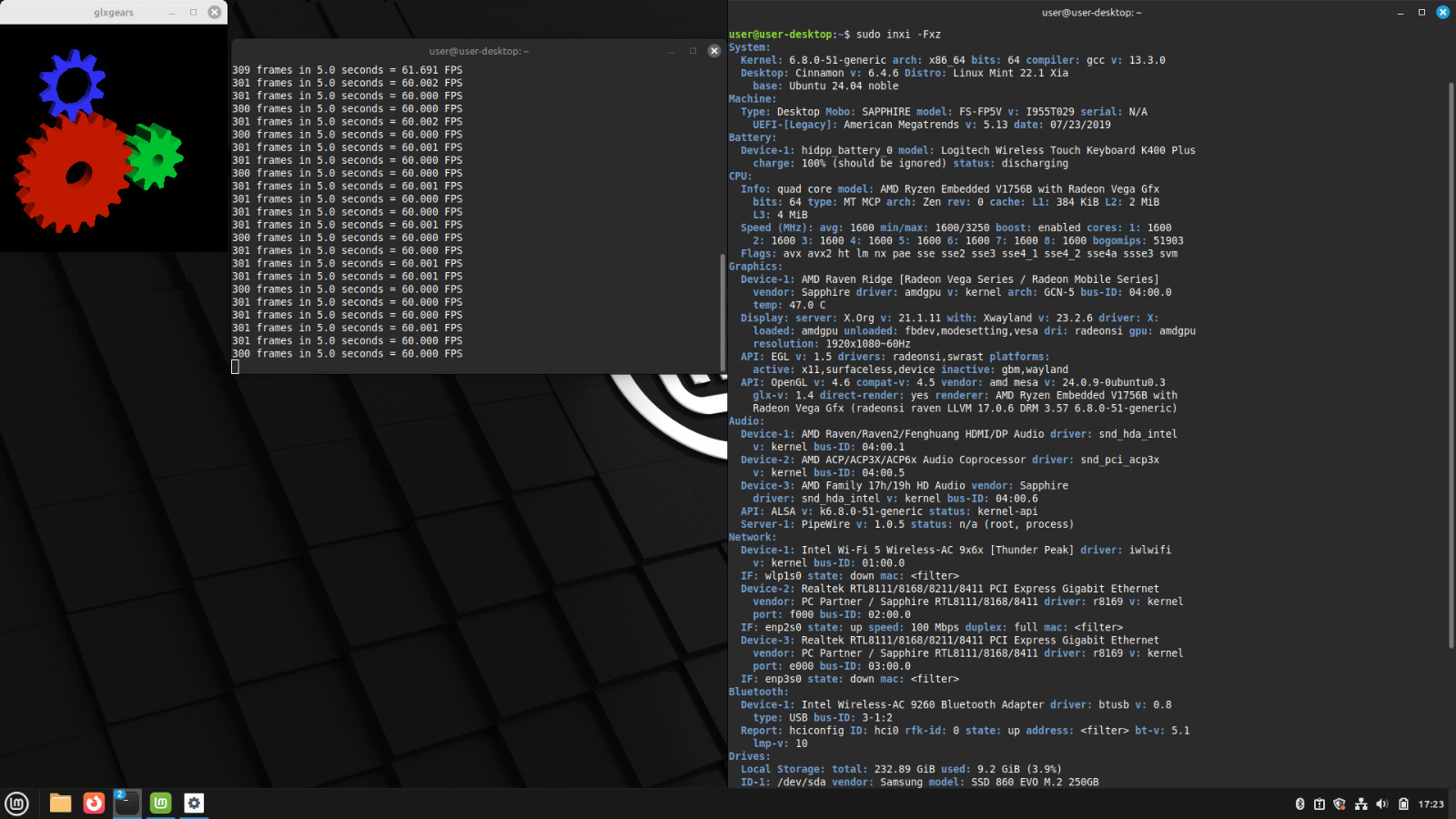Minimize the inxi terminal window

[1400, 12]
